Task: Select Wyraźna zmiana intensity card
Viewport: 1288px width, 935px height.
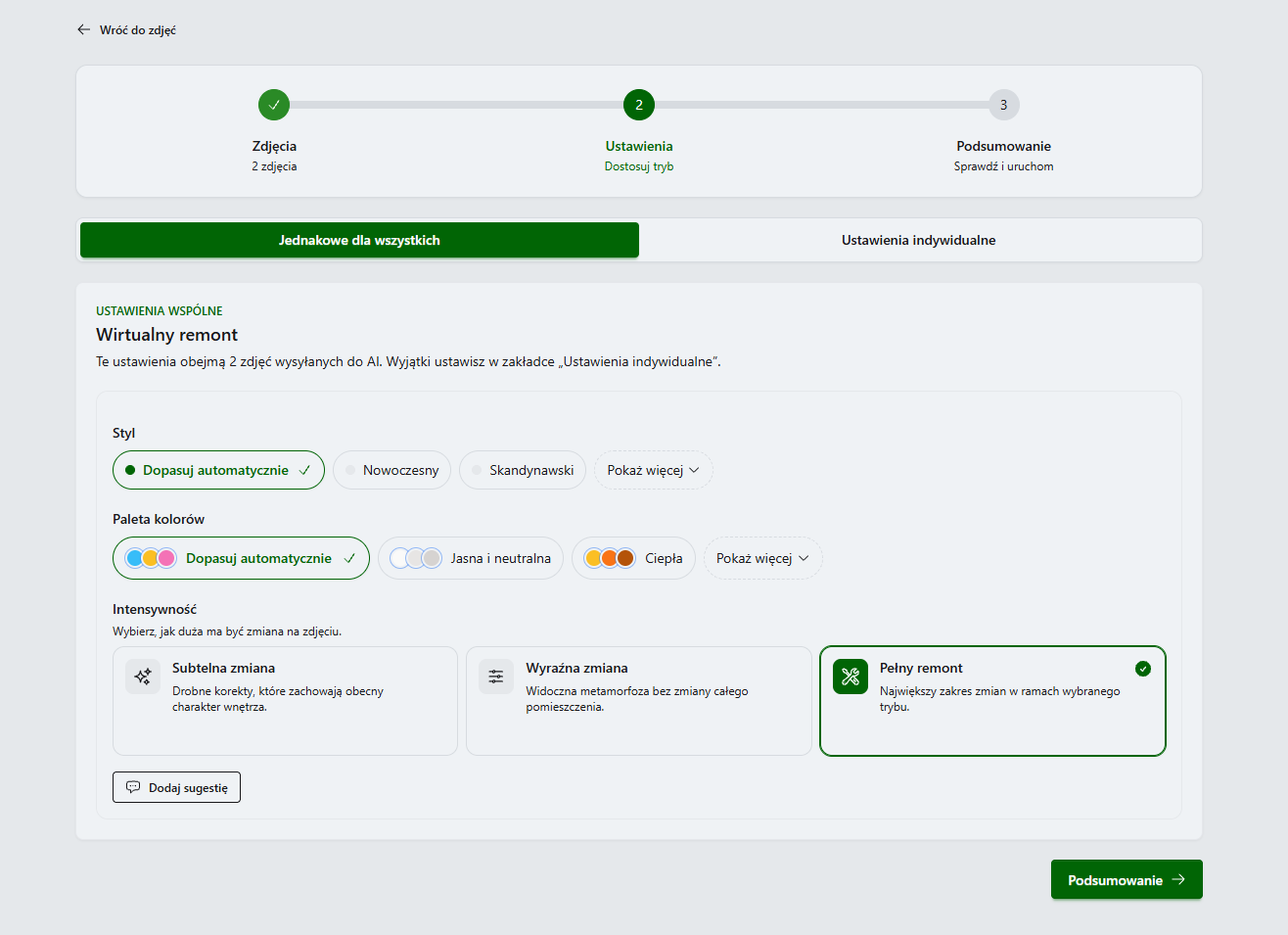Action: coord(639,701)
